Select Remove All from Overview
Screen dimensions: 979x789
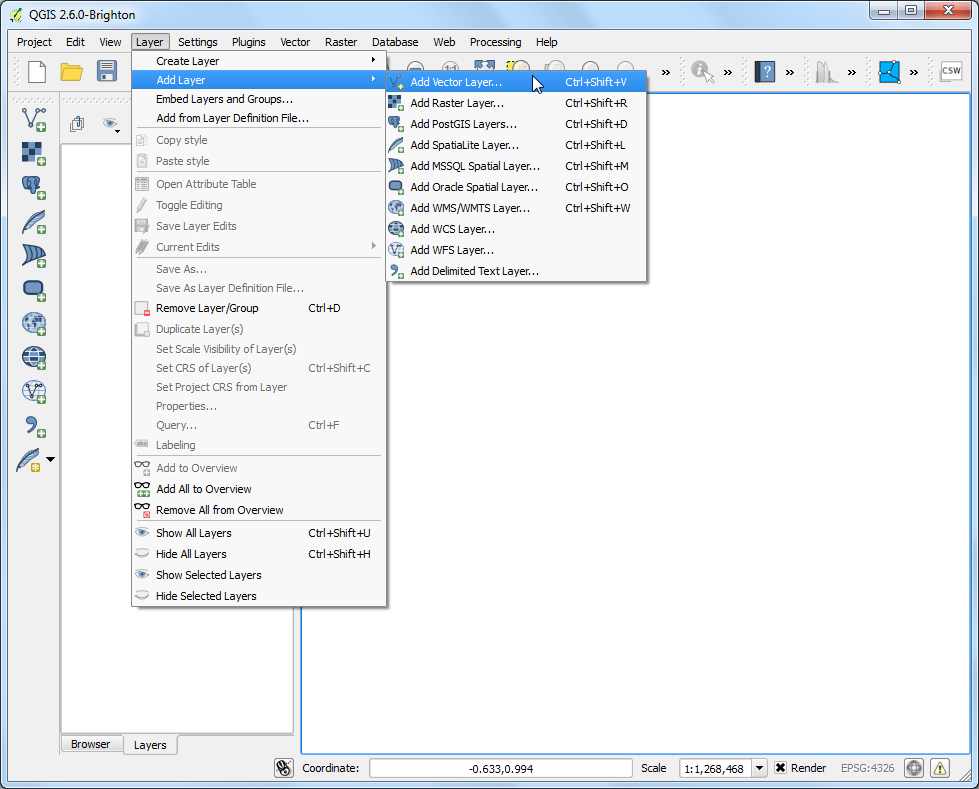258,510
